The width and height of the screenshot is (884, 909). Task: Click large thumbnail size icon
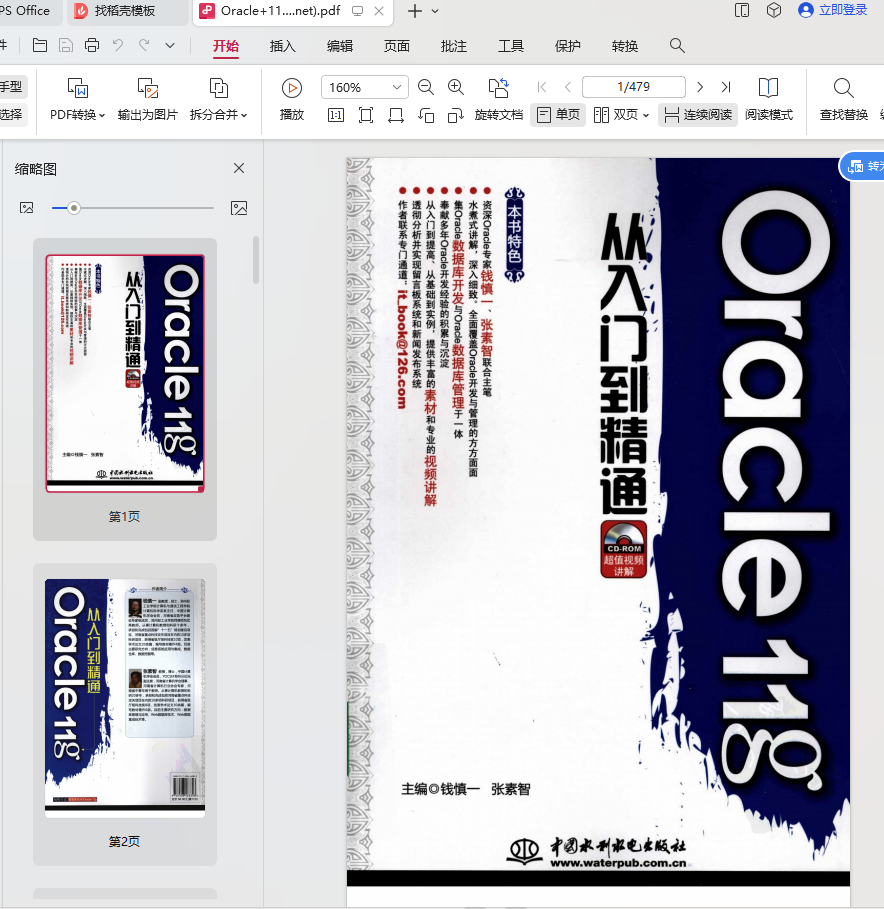coord(239,208)
